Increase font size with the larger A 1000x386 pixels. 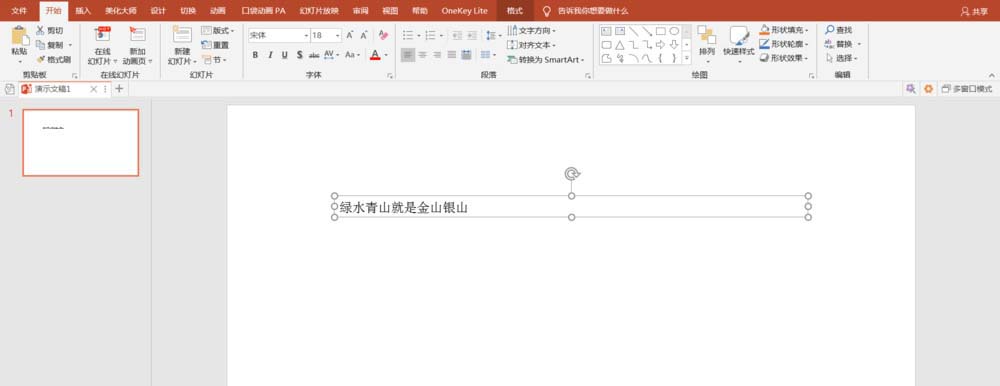click(x=349, y=35)
